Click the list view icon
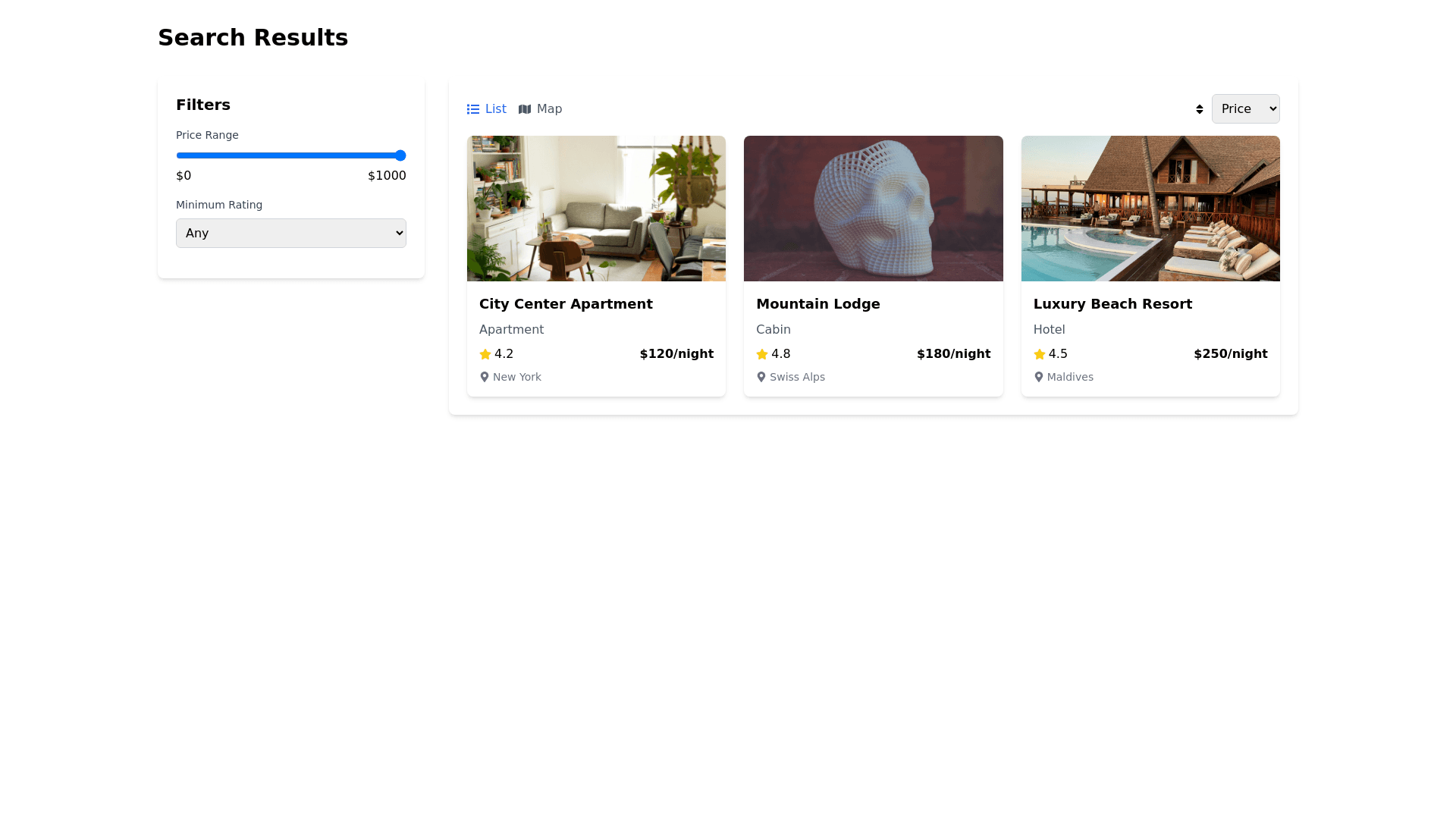The image size is (1456, 819). click(473, 109)
